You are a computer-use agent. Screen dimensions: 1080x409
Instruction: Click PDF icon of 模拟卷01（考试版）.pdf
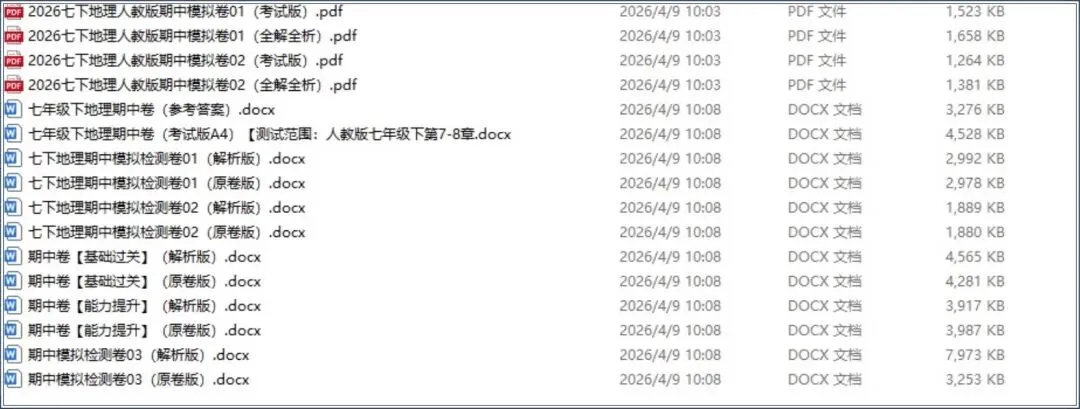(14, 11)
